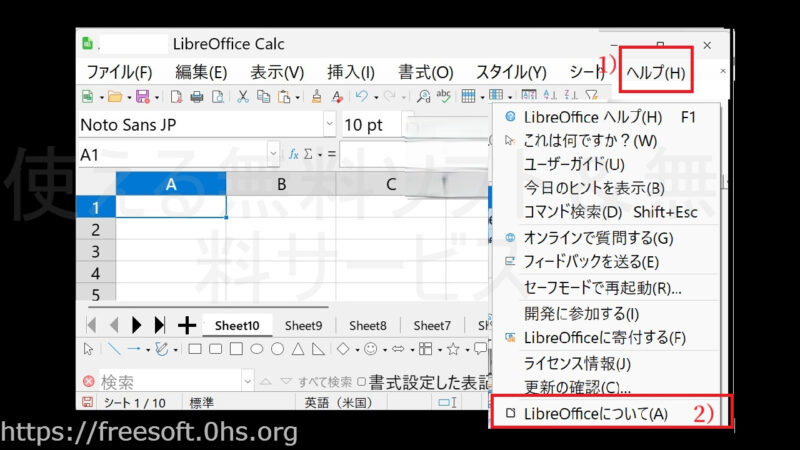The width and height of the screenshot is (800, 450).
Task: Select the Ellipse shape drawing tool
Action: point(256,349)
